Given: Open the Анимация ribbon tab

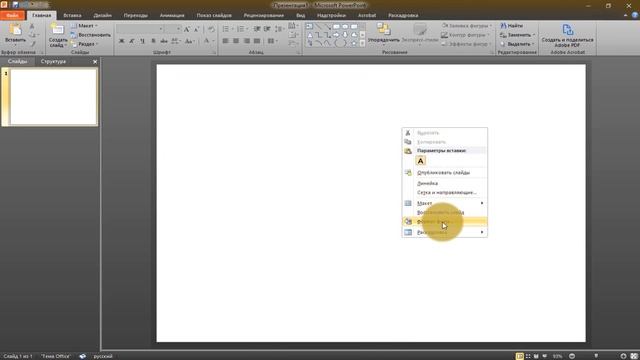Looking at the screenshot, I should click(172, 16).
